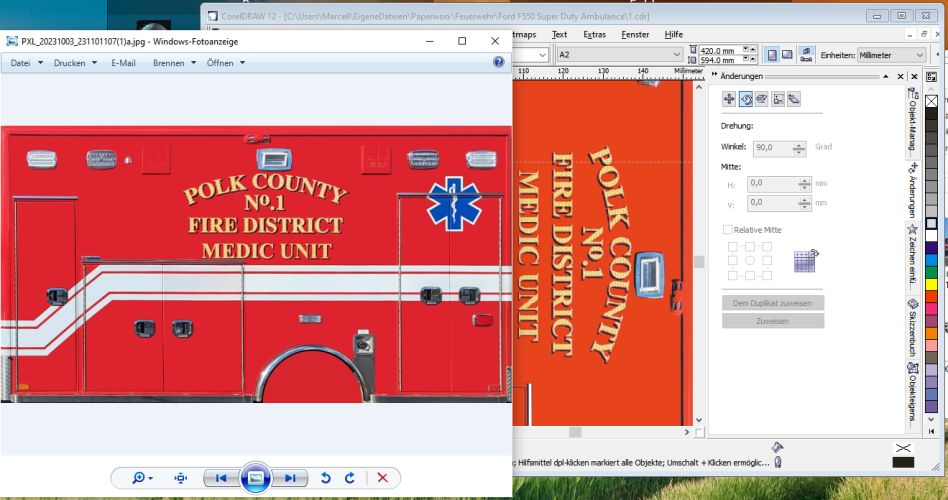Open the Fenster menu in CorelDRAW
Screen dimensions: 948x500
coord(635,34)
